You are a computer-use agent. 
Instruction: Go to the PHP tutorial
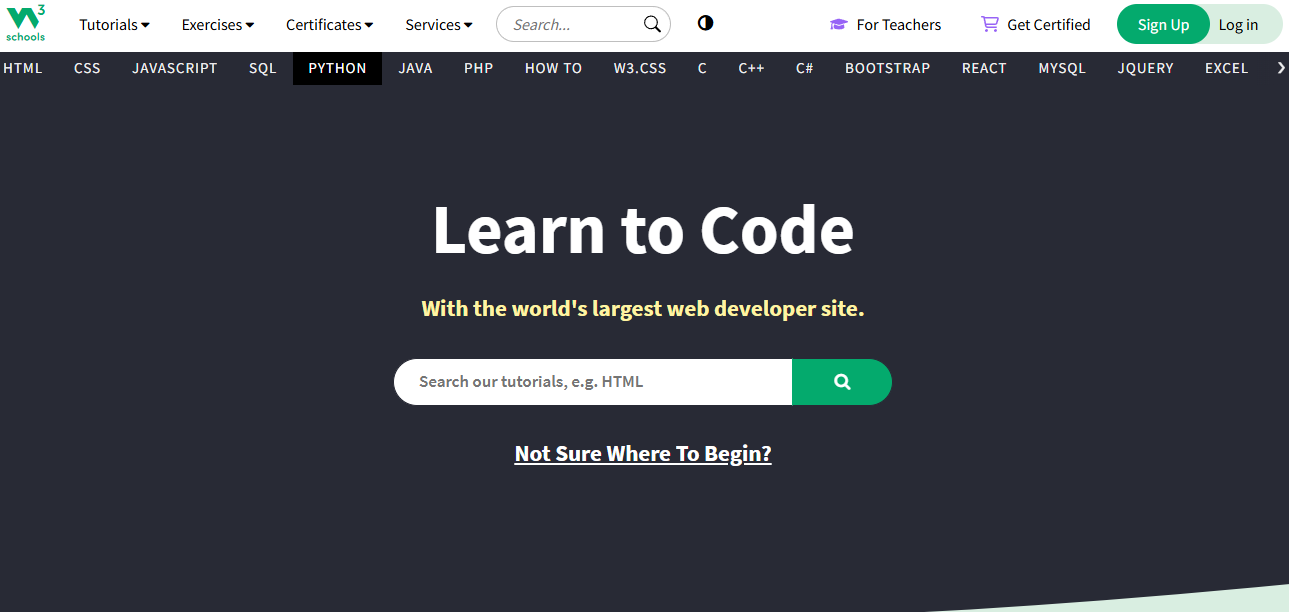[x=479, y=68]
